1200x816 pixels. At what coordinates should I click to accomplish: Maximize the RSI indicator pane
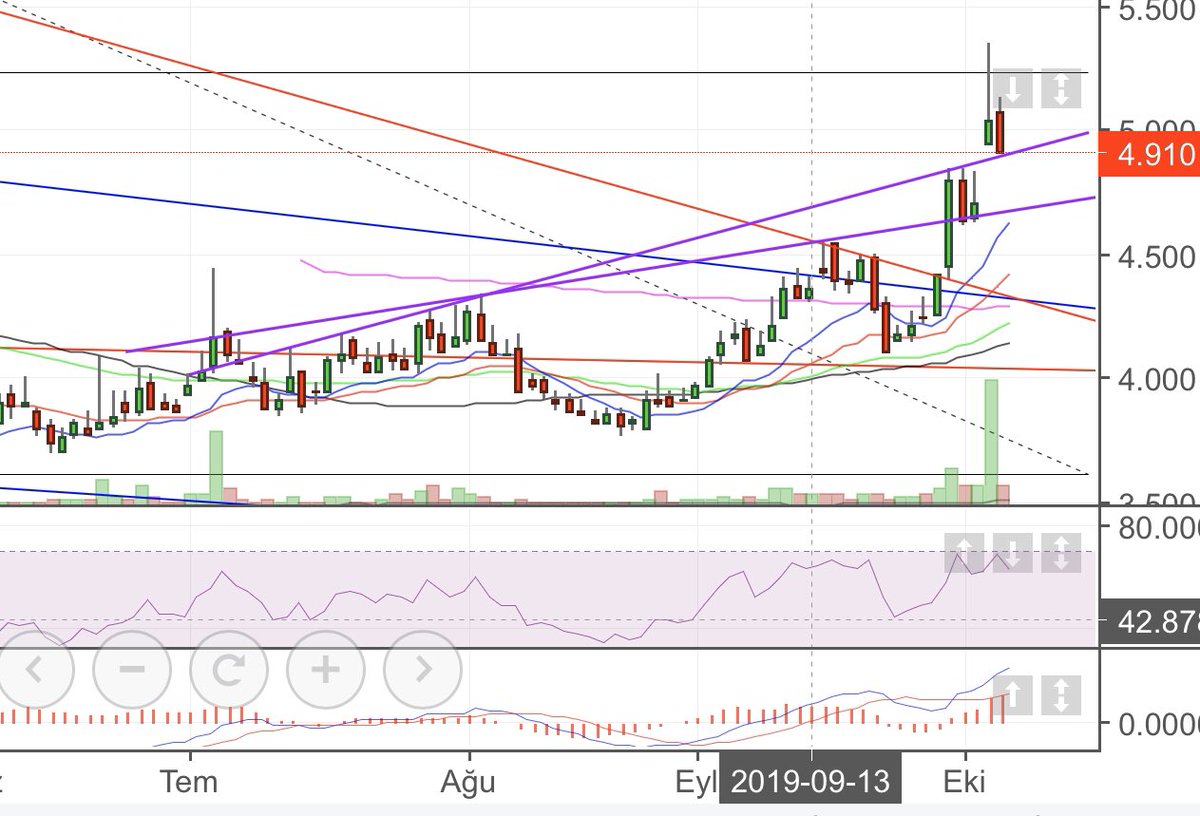[1061, 552]
